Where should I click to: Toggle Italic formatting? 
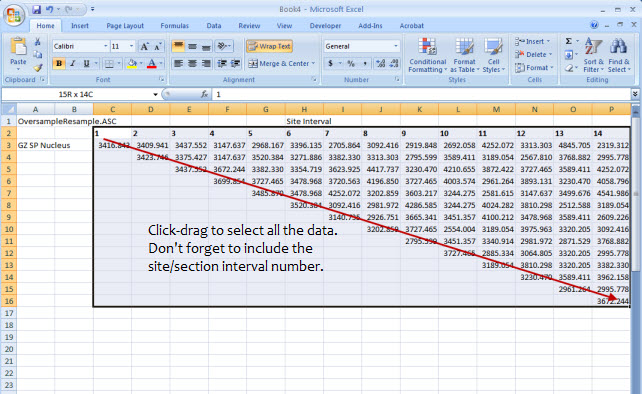coord(72,63)
